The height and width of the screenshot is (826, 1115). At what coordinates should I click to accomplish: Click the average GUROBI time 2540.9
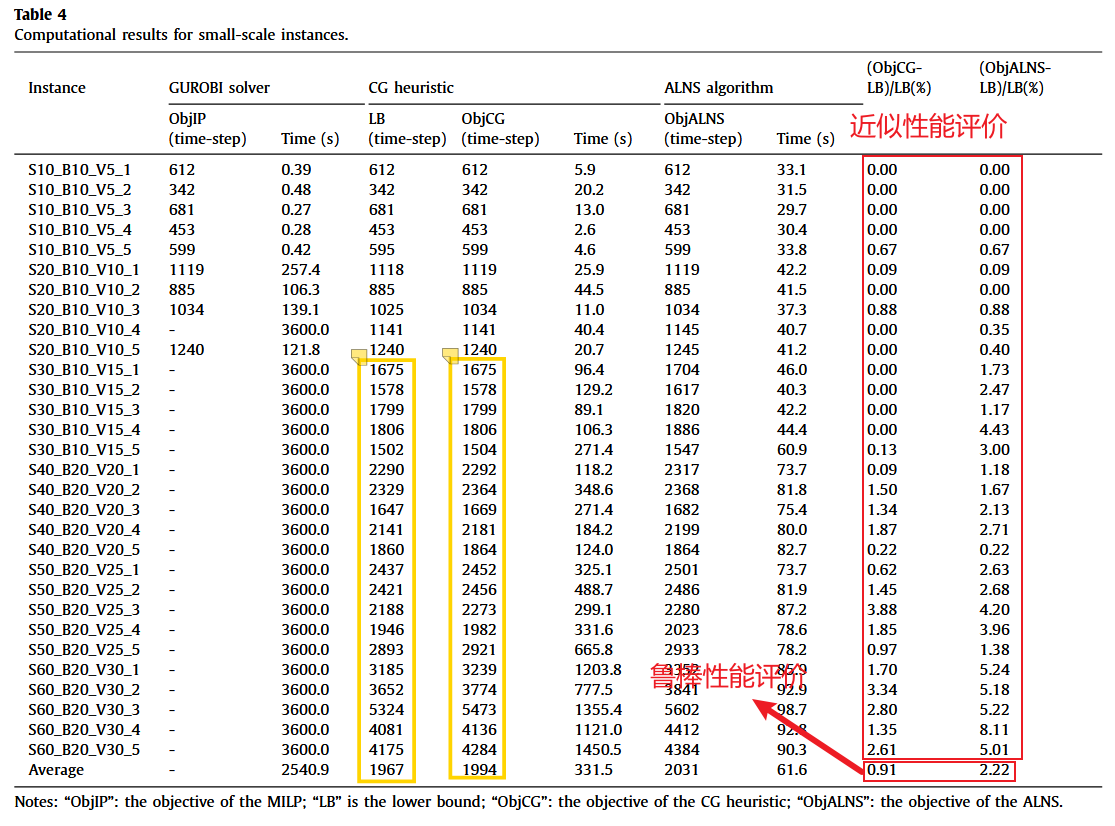pos(305,770)
